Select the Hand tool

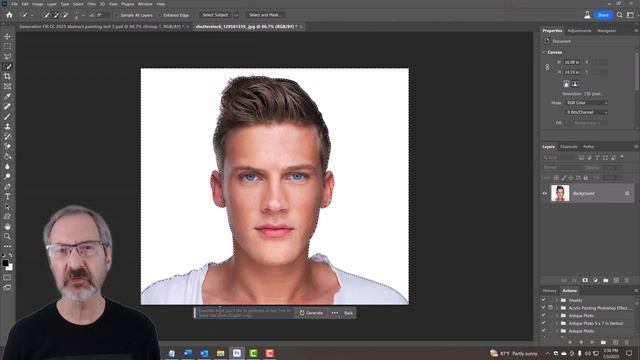coord(7,227)
